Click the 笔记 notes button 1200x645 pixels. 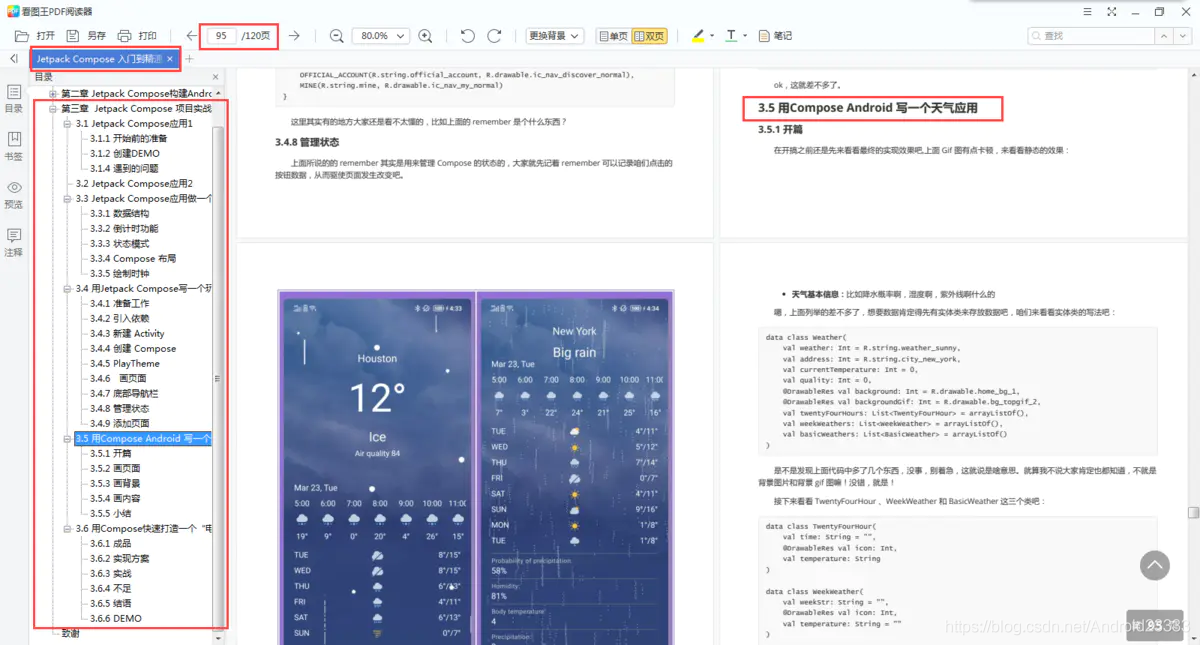point(776,35)
